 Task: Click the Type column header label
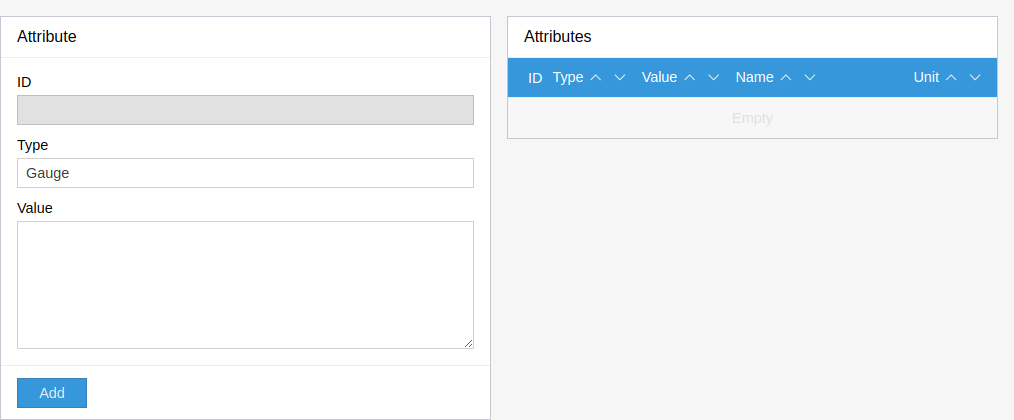[x=568, y=77]
